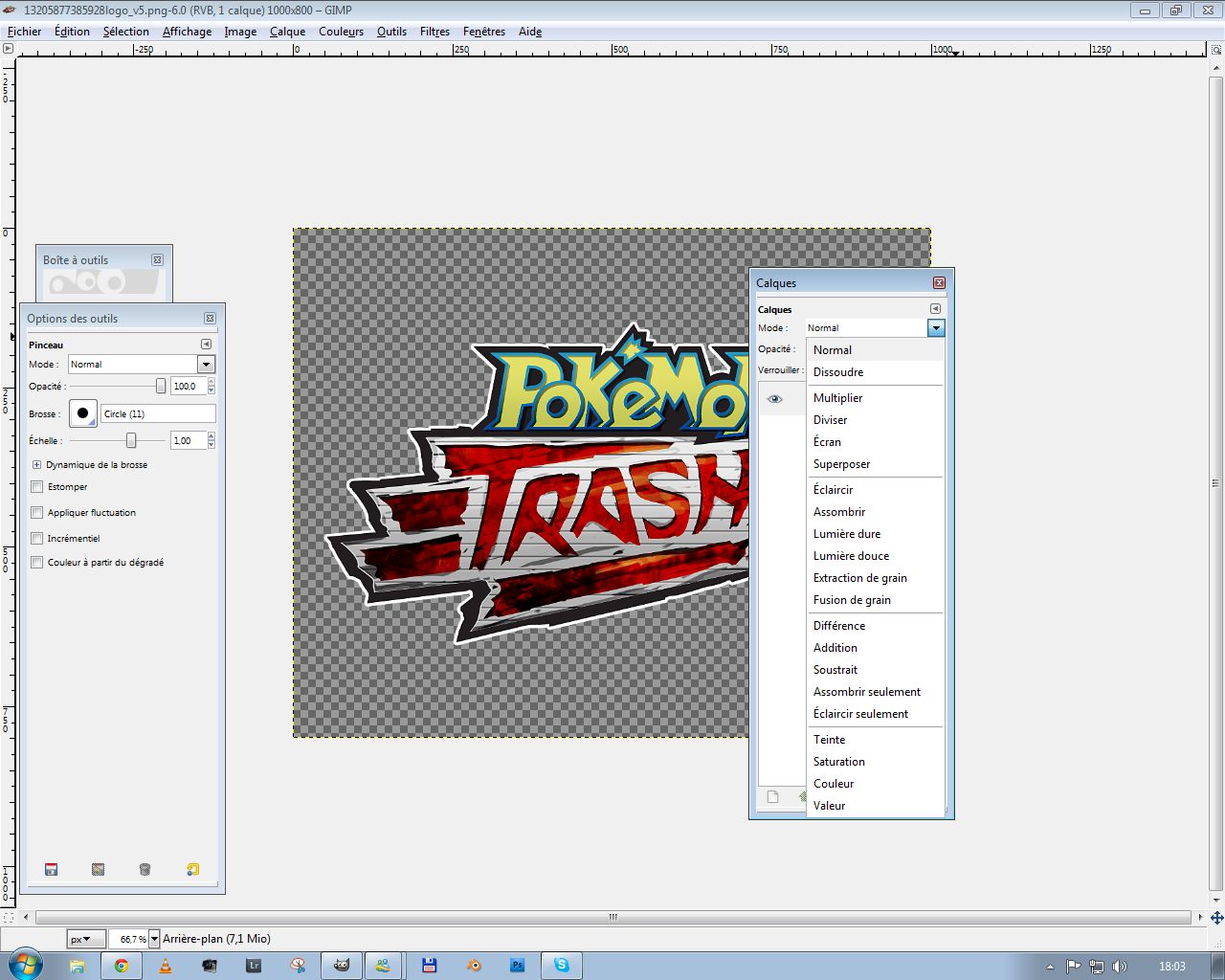Open the network icon in system tray
This screenshot has height=980, width=1225.
point(1097,967)
